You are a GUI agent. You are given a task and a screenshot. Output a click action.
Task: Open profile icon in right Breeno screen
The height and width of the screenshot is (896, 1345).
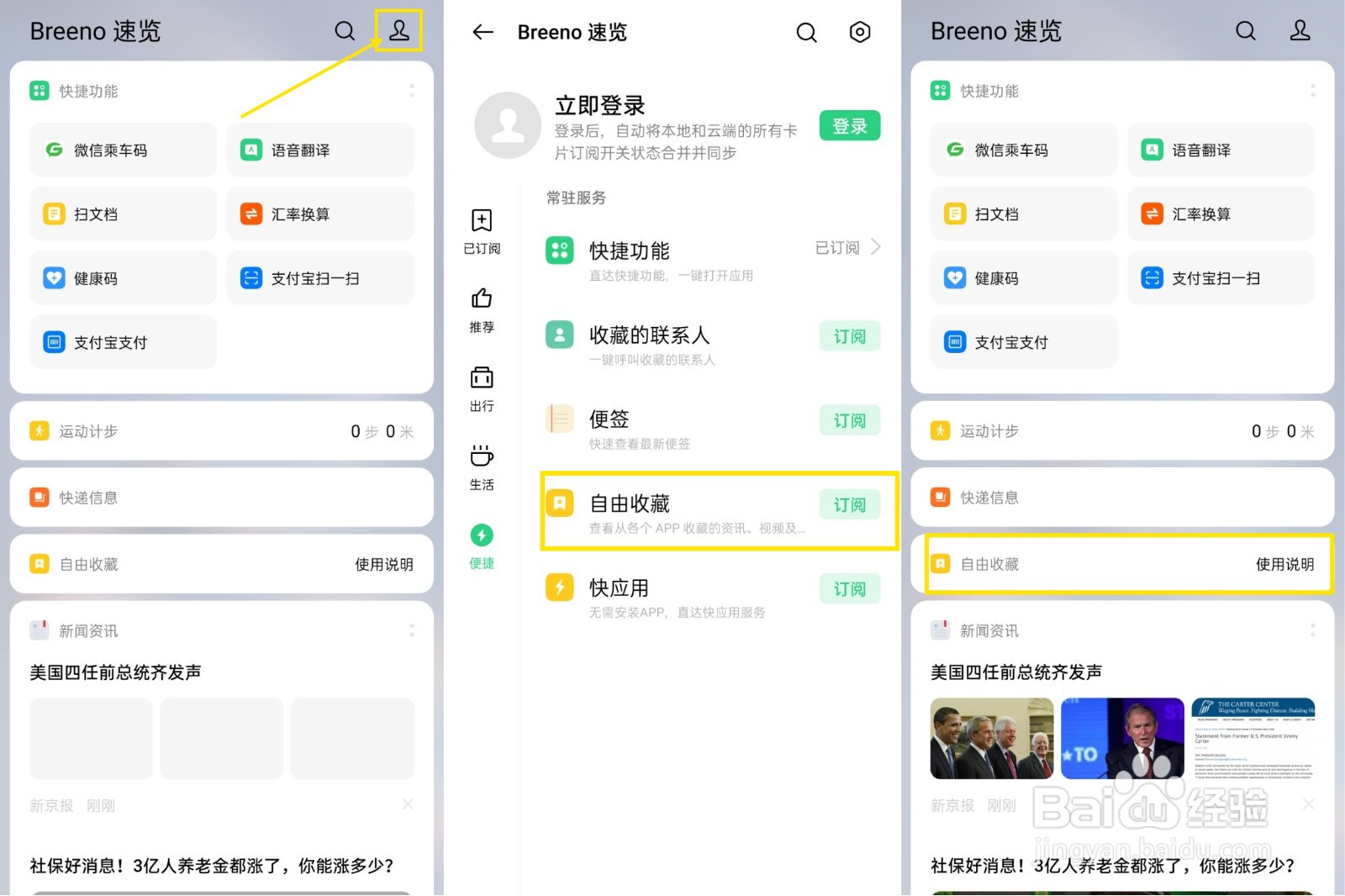[1300, 31]
